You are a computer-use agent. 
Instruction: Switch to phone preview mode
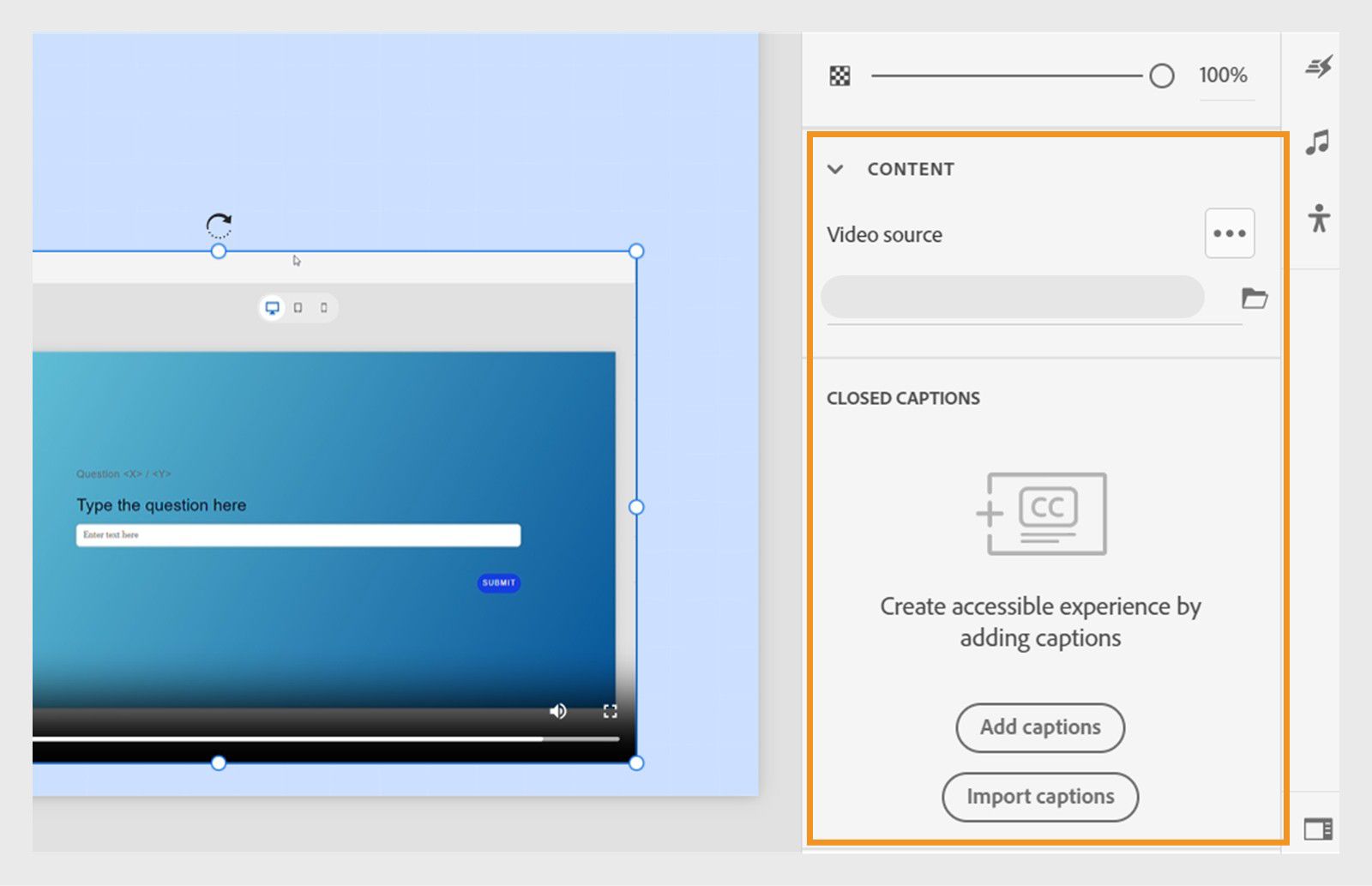323,307
